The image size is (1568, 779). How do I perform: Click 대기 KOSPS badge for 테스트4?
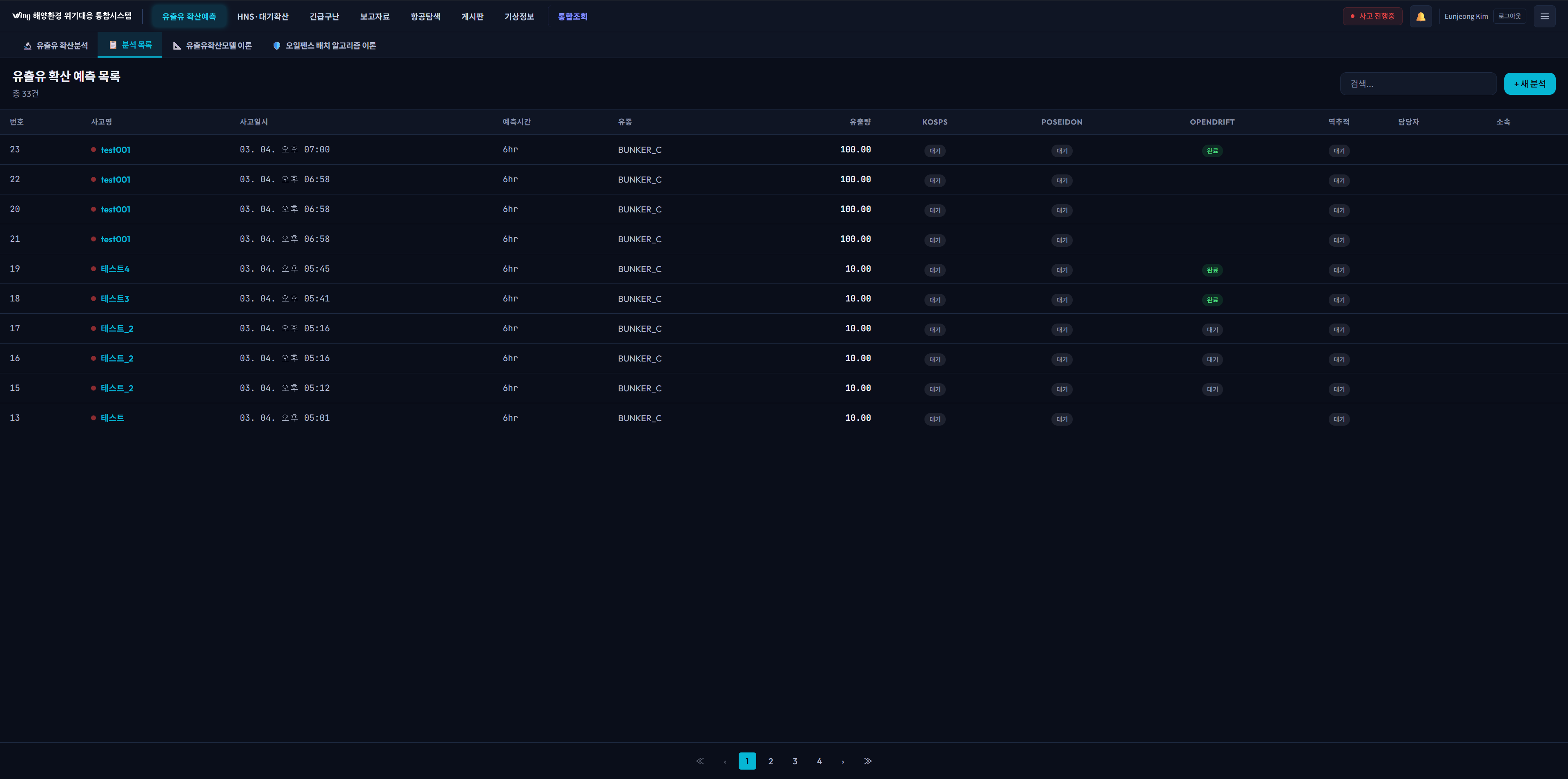tap(934, 270)
